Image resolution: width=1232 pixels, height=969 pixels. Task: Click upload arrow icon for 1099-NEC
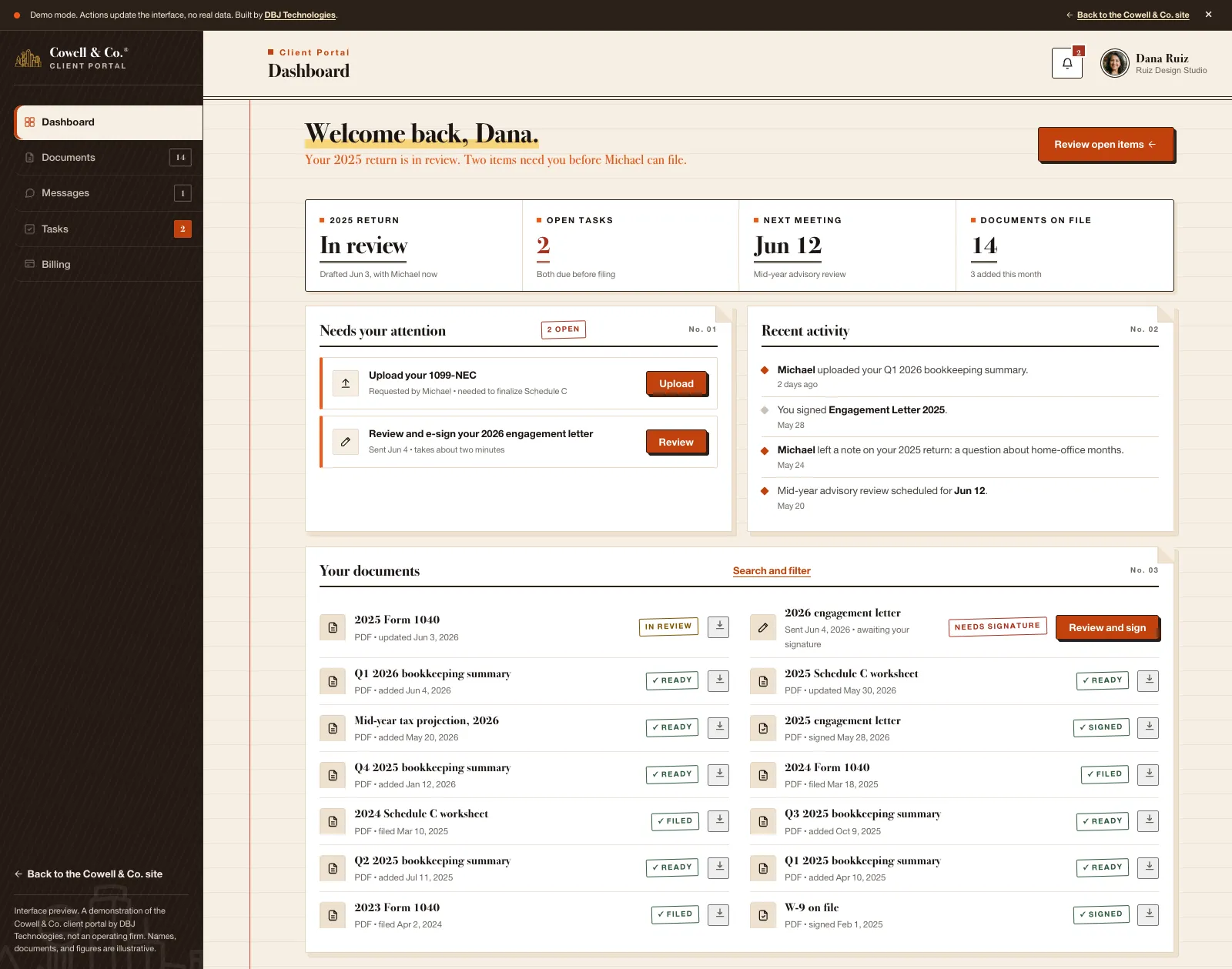pyautogui.click(x=346, y=383)
